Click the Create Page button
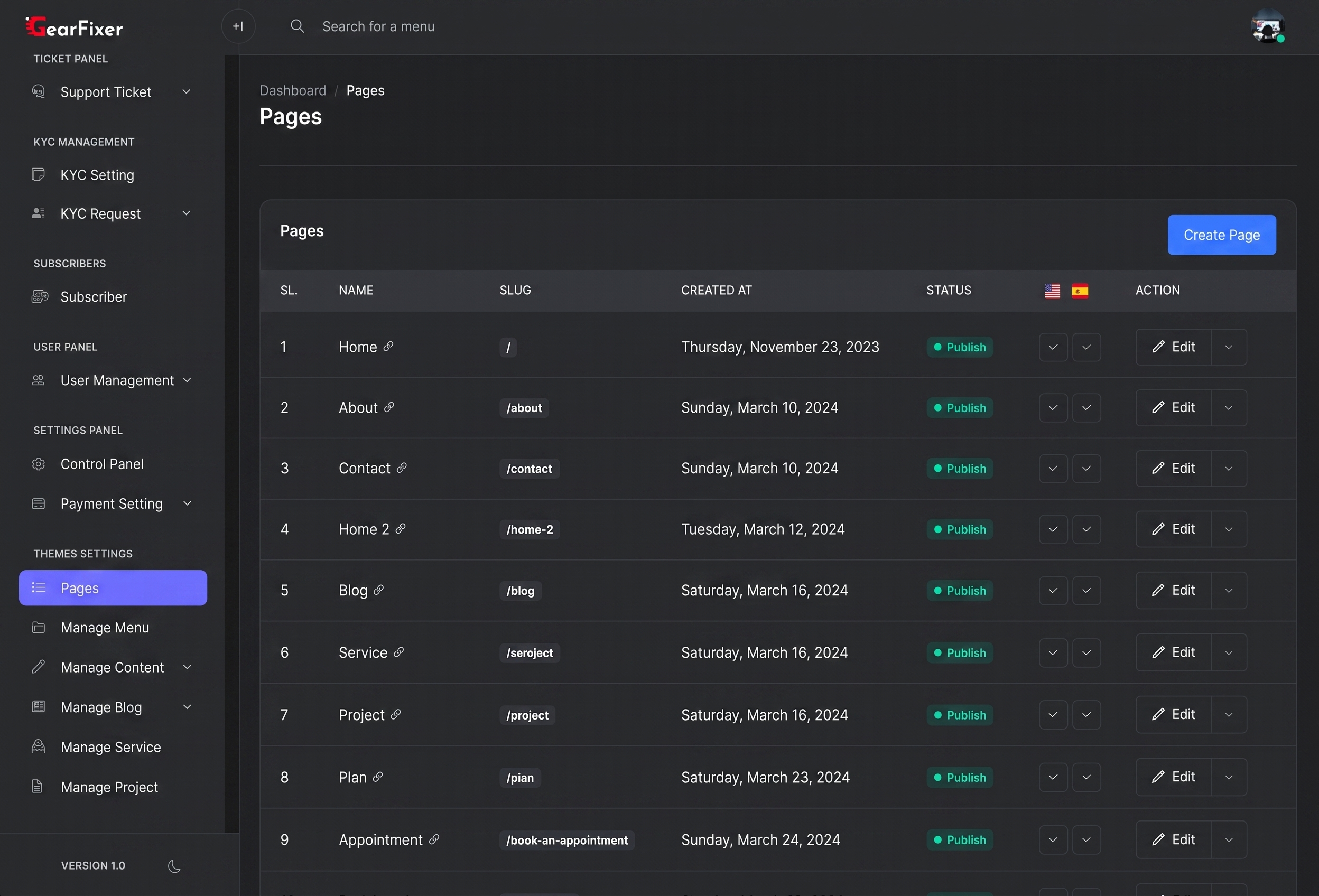Viewport: 1319px width, 896px height. [x=1221, y=235]
